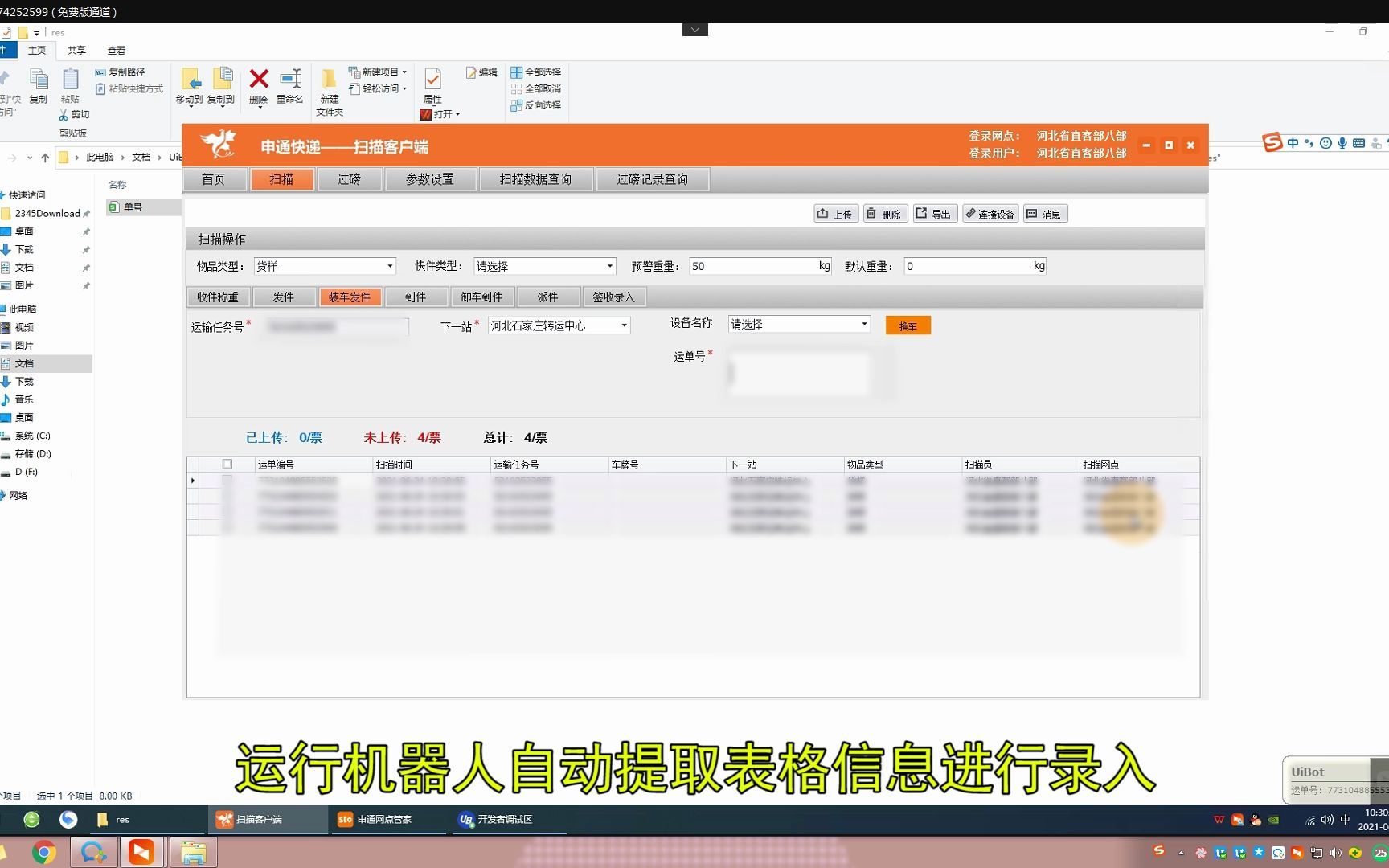
Task: Toggle the header checkbox in scan table
Action: [x=227, y=465]
